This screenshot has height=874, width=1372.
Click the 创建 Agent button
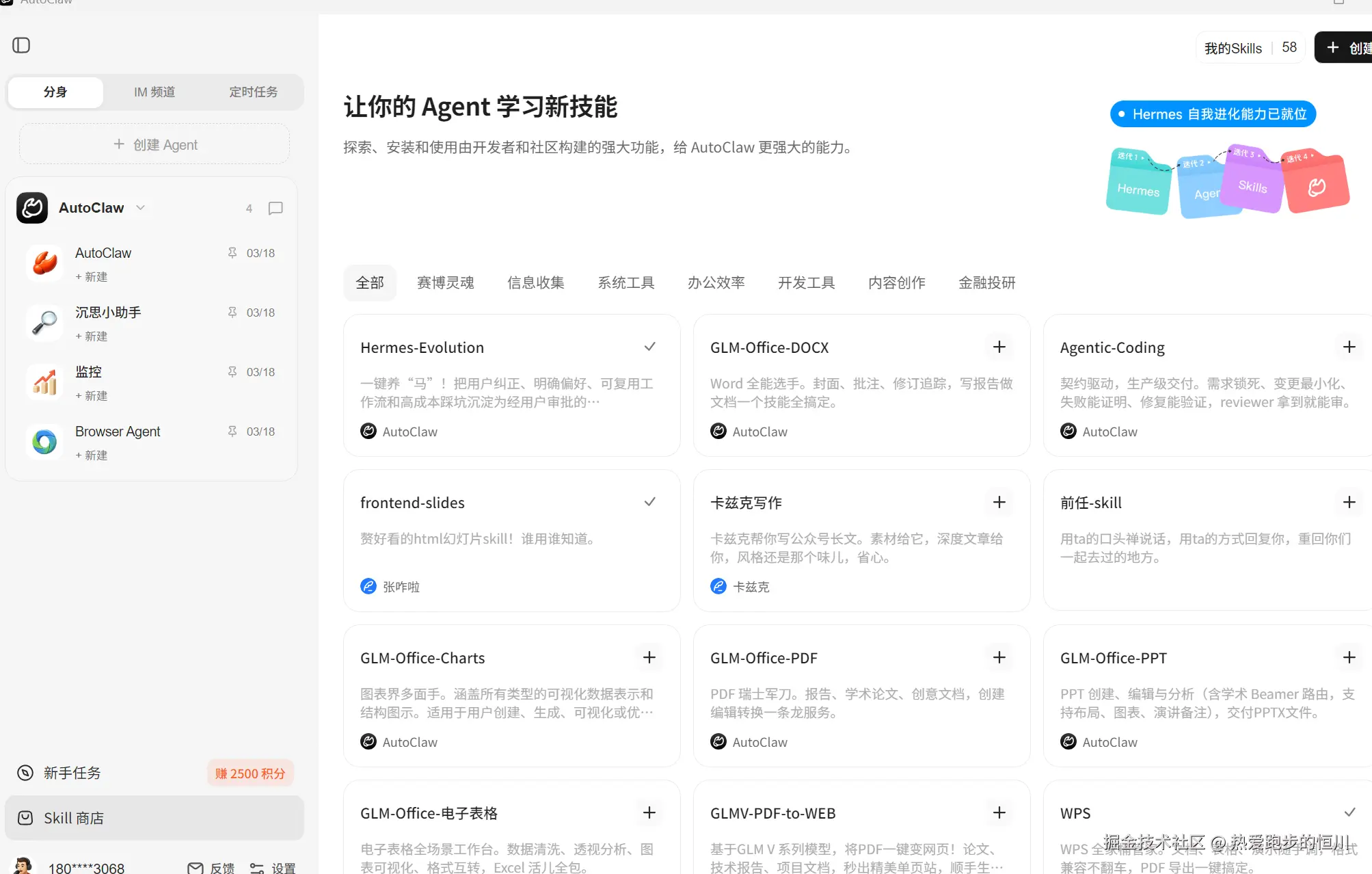[154, 144]
